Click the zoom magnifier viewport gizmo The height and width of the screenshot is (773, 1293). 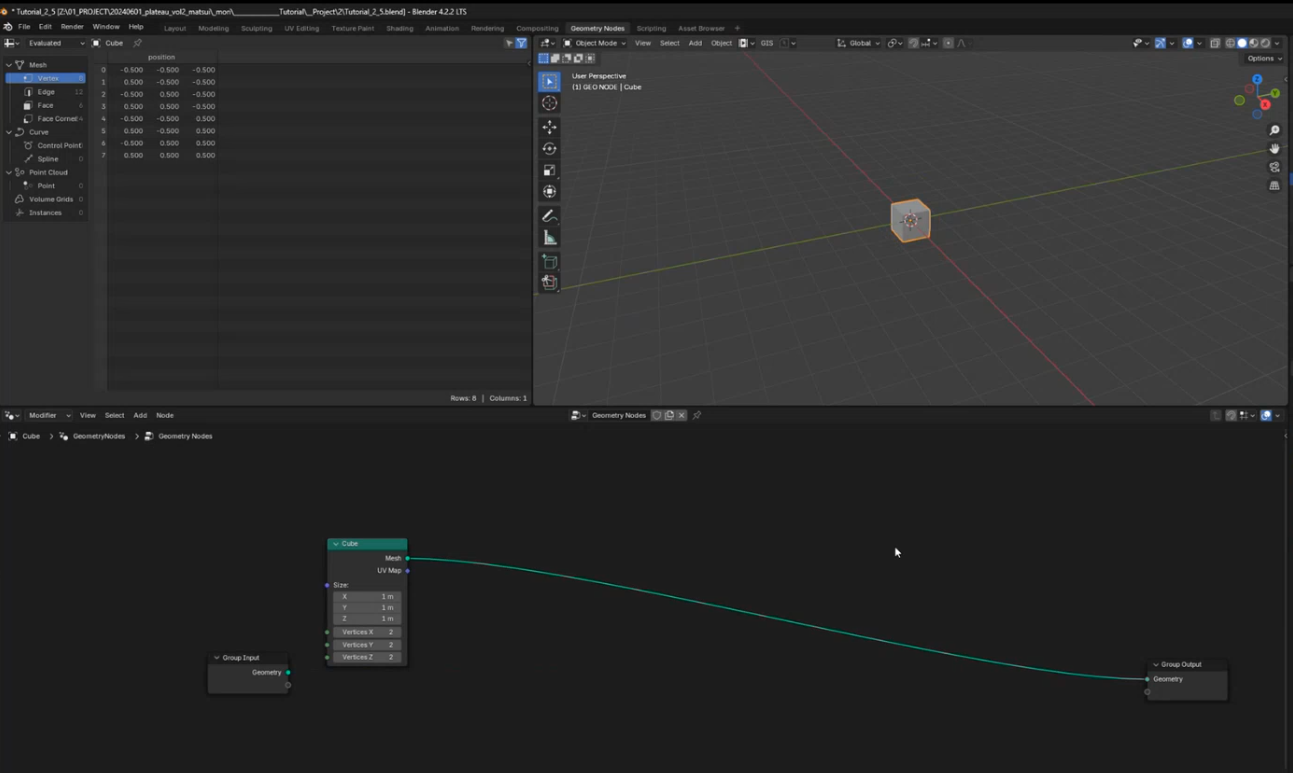(x=1274, y=131)
